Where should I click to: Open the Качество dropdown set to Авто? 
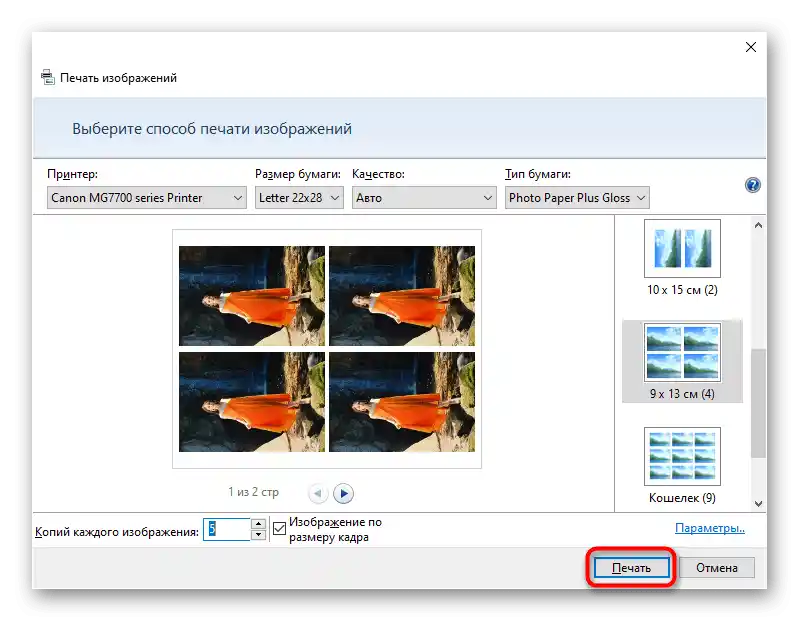tap(424, 198)
